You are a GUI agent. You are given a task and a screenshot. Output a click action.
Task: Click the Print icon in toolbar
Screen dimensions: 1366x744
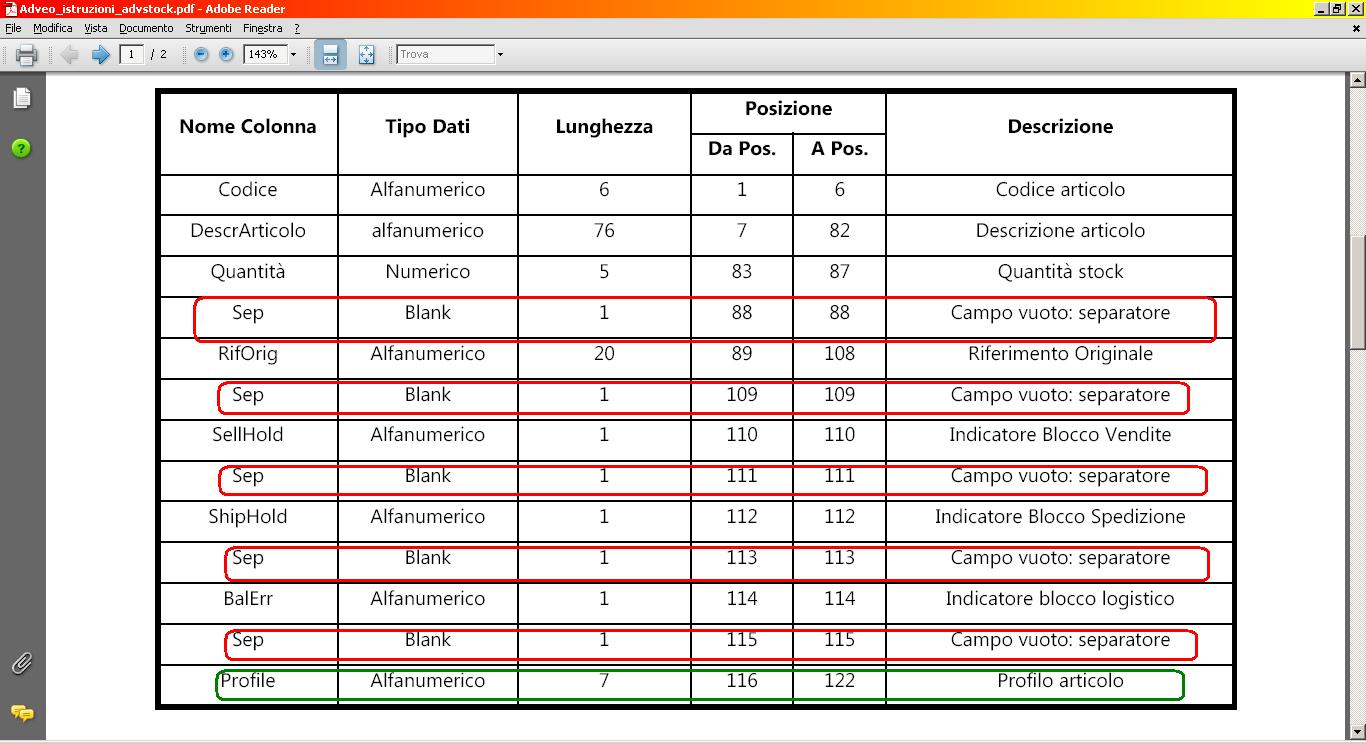[26, 55]
